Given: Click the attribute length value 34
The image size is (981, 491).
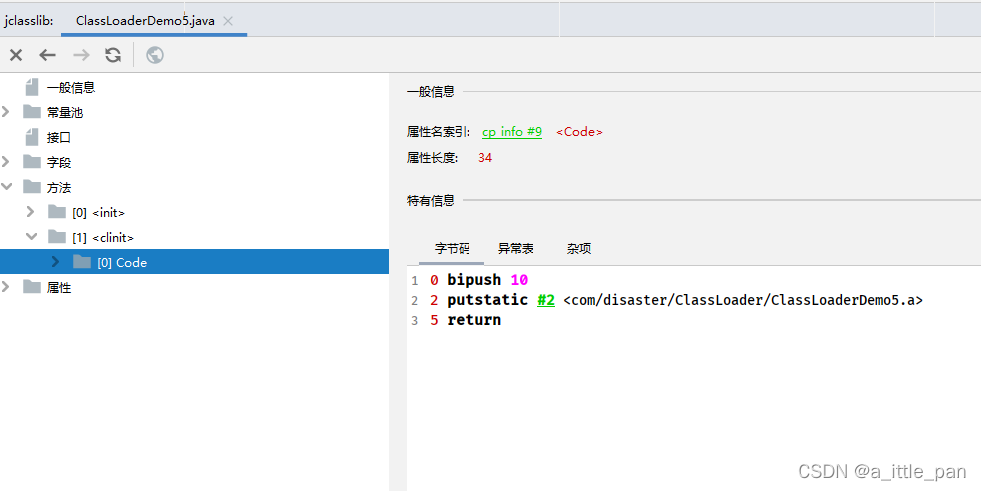Looking at the screenshot, I should point(485,158).
